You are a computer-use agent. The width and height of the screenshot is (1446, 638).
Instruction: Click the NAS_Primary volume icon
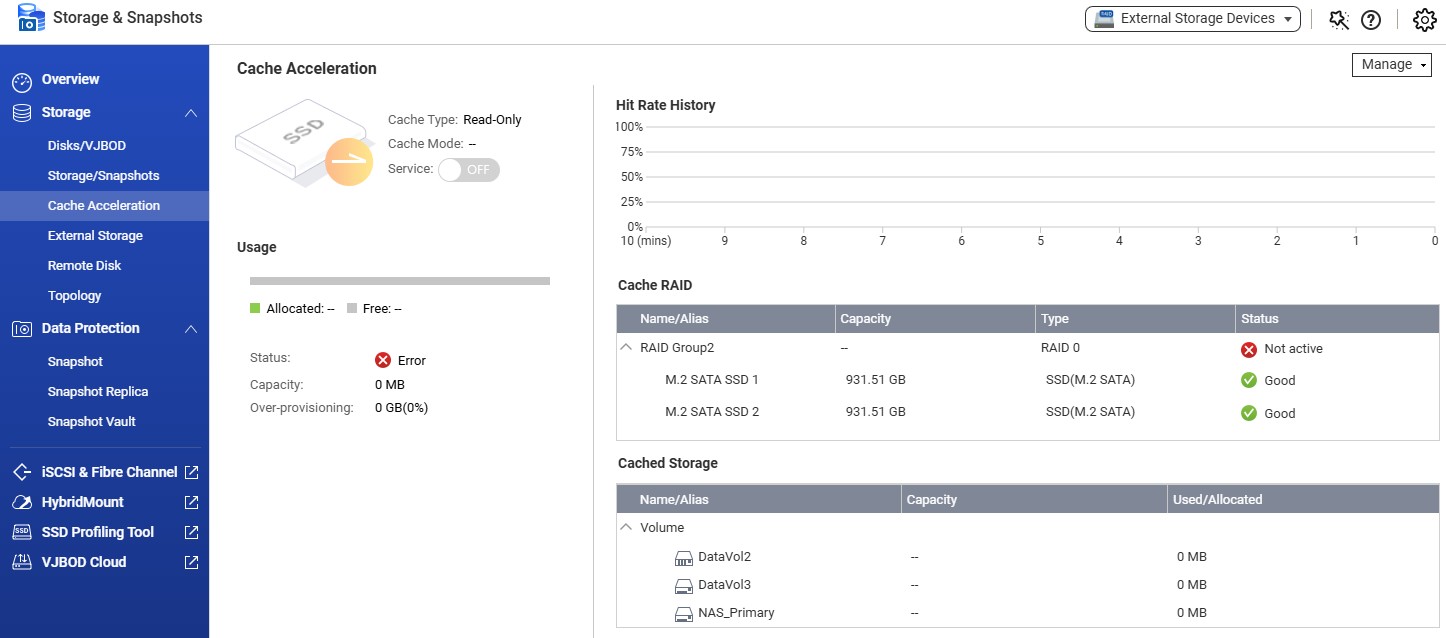click(x=684, y=613)
